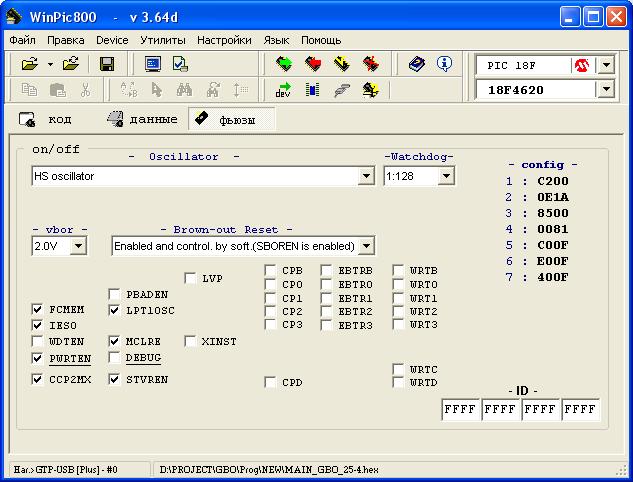
Task: Check the EBTRB checkbox
Action: click(x=326, y=270)
